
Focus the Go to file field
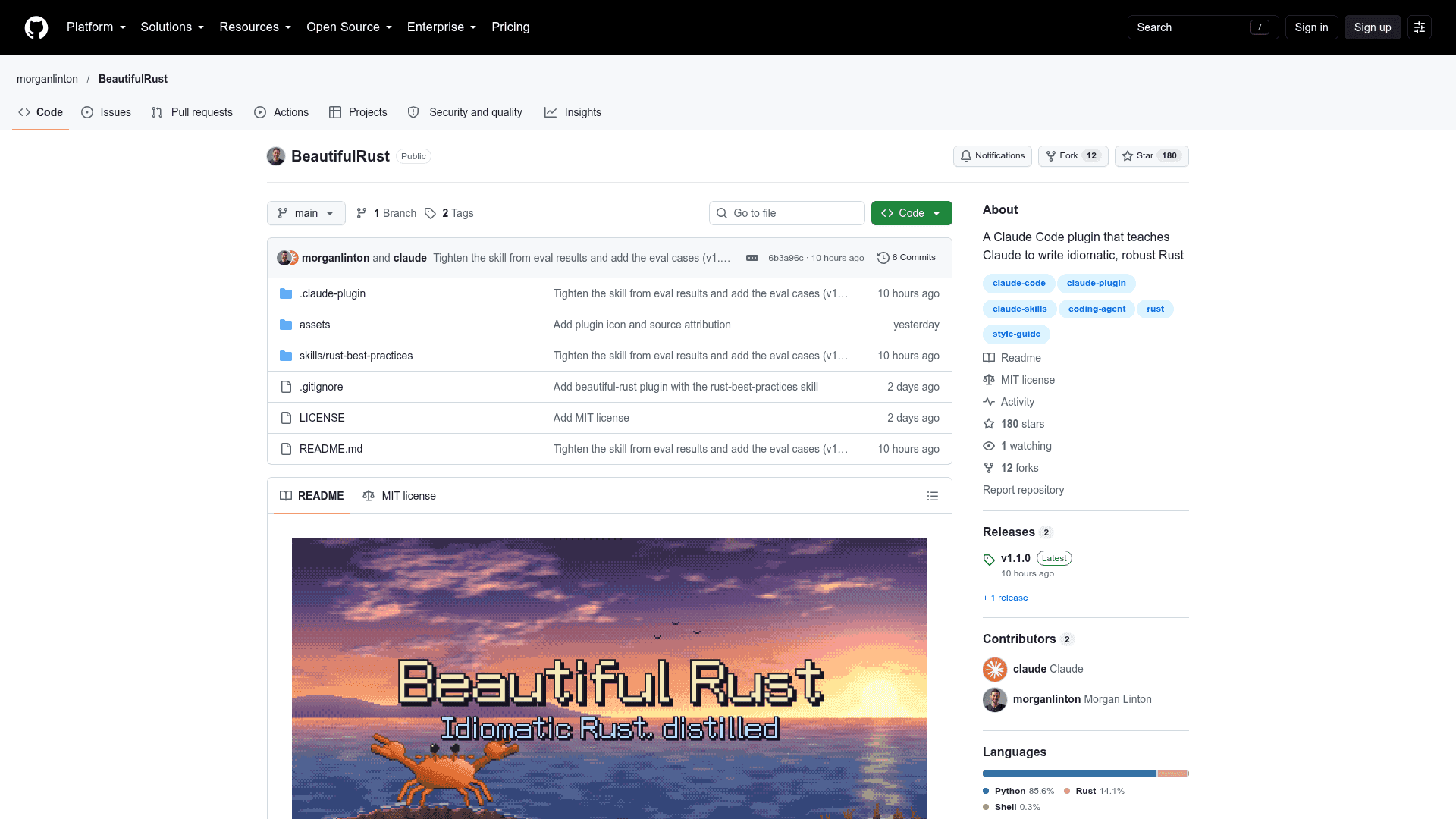pyautogui.click(x=787, y=213)
